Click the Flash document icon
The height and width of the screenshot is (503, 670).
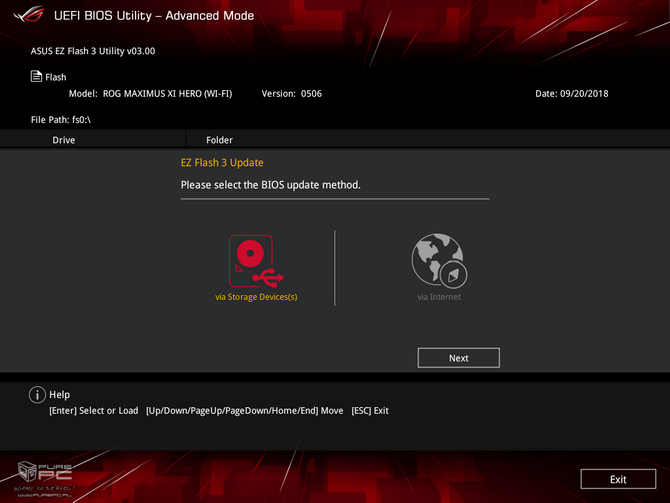click(36, 76)
